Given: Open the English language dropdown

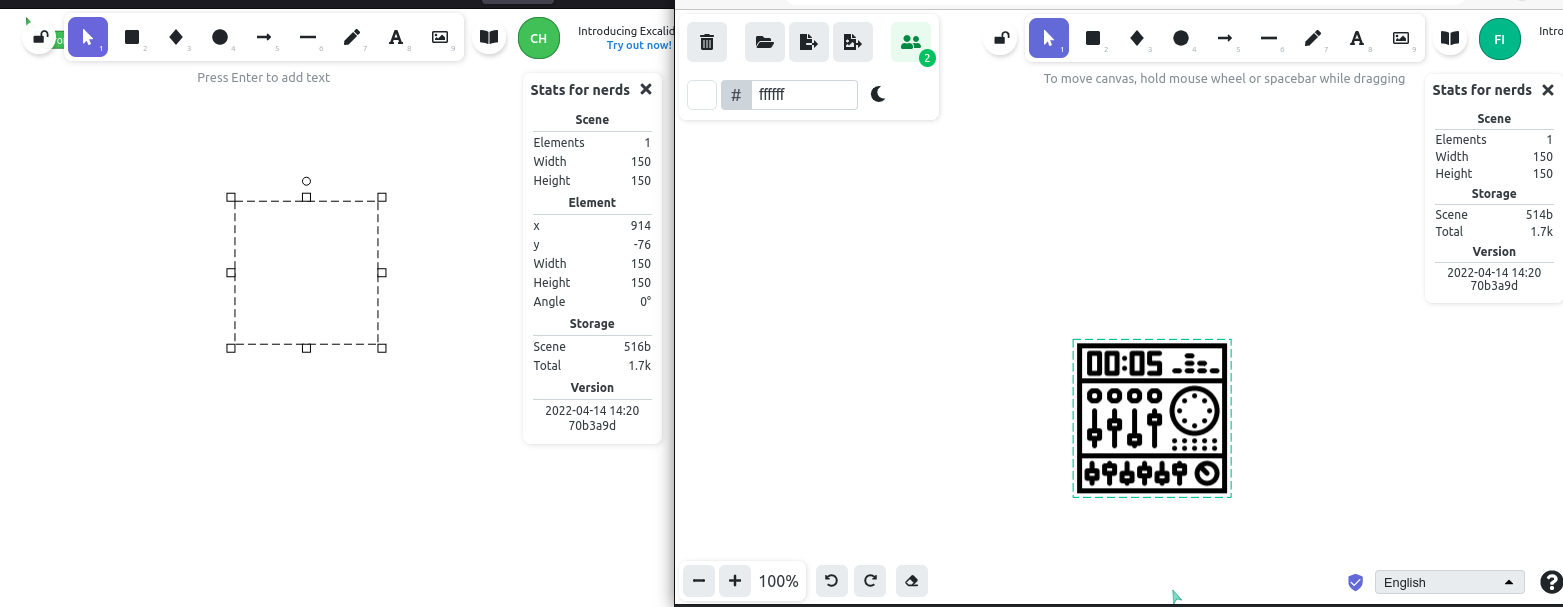Looking at the screenshot, I should pos(1449,581).
